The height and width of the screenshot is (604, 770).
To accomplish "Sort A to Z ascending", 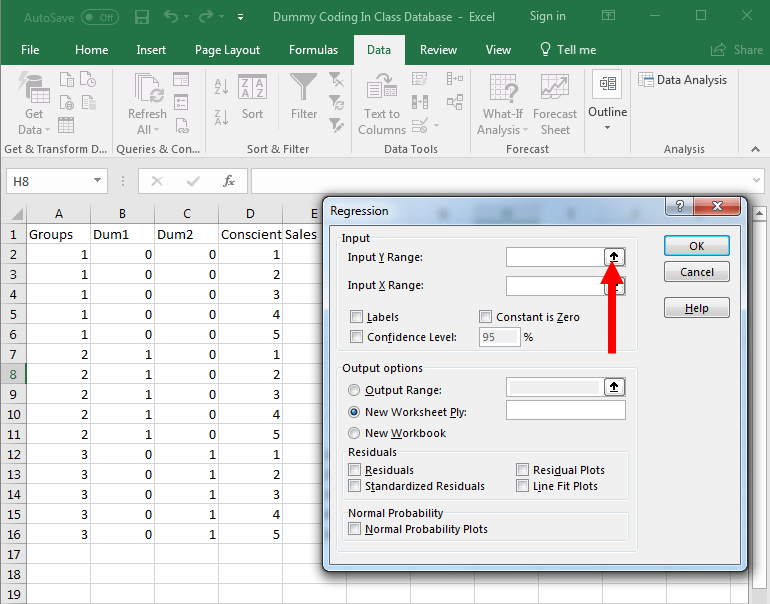I will 221,86.
